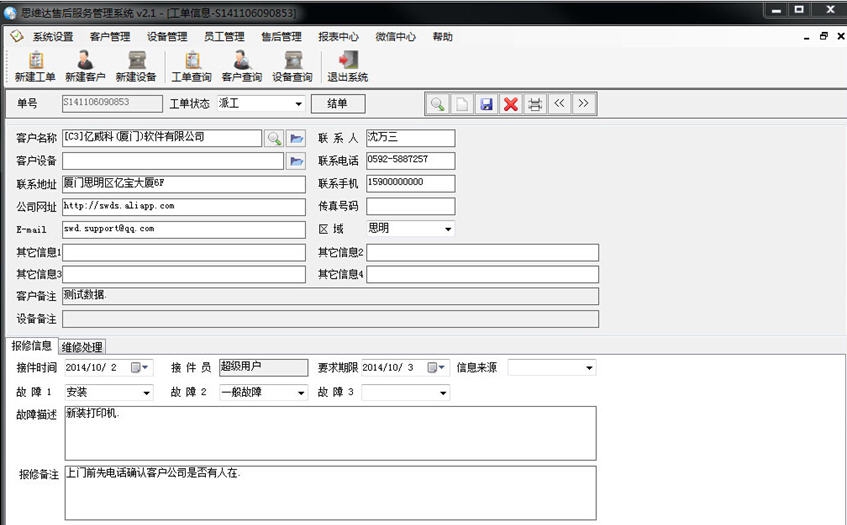The width and height of the screenshot is (847, 525).
Task: Click the app logo icon left of 系统设置
Action: pyautogui.click(x=17, y=36)
